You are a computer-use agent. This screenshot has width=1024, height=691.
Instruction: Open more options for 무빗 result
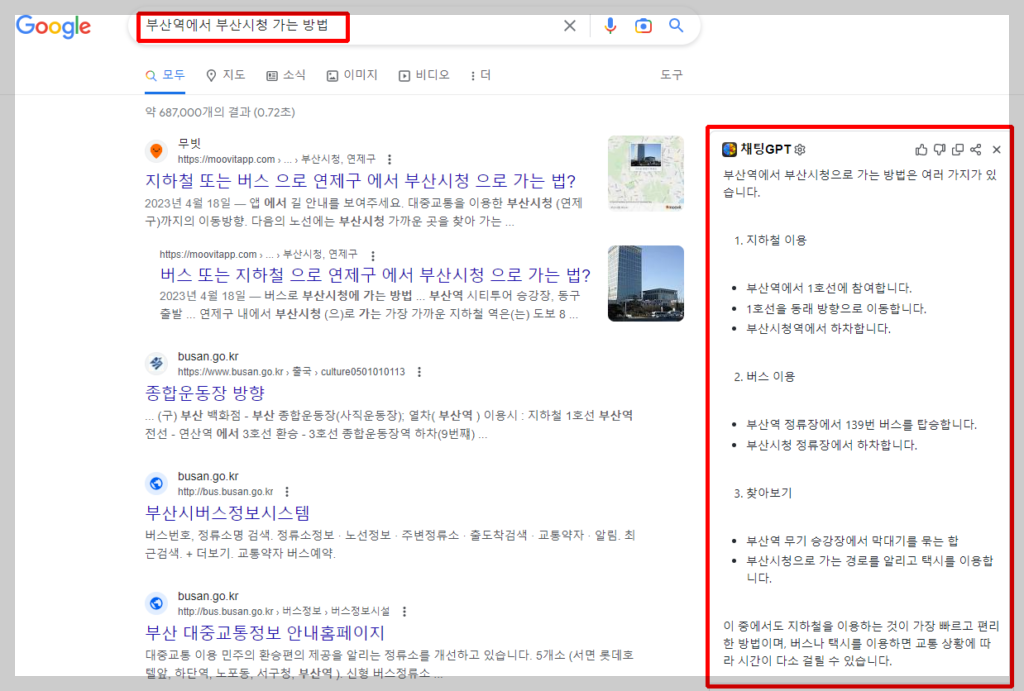[390, 159]
